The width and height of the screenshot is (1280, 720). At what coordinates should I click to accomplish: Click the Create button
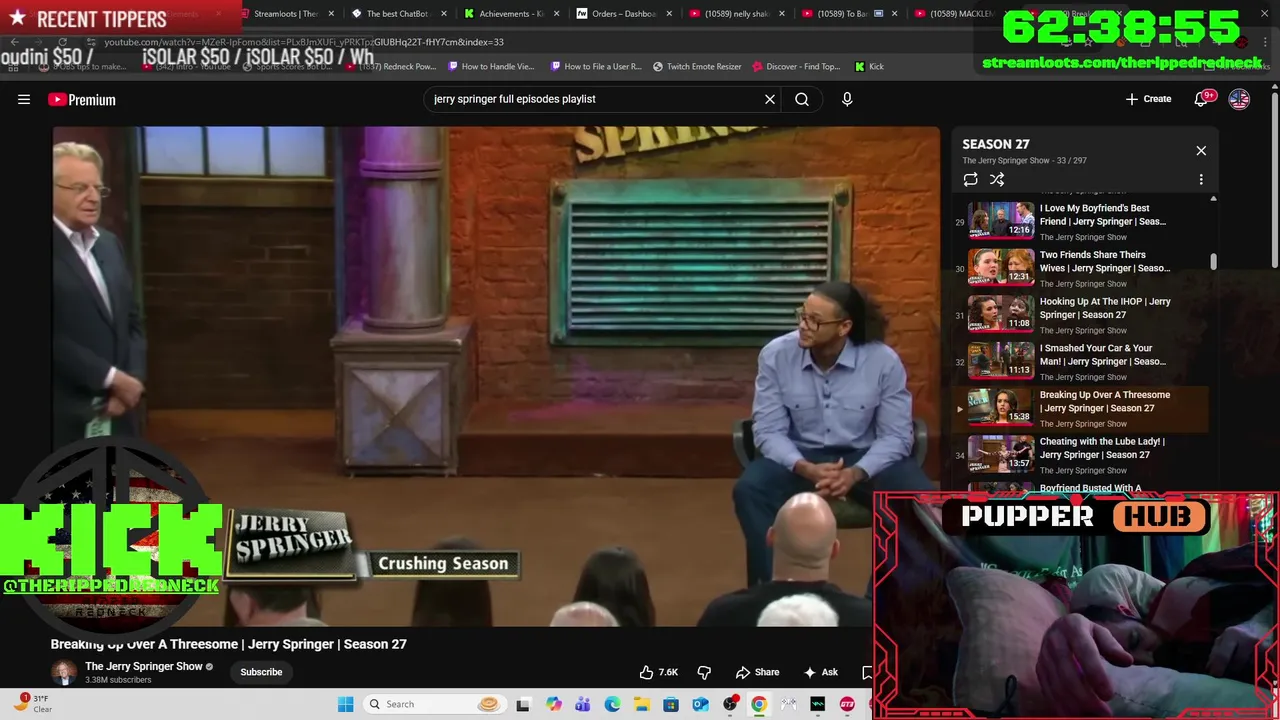point(1148,99)
